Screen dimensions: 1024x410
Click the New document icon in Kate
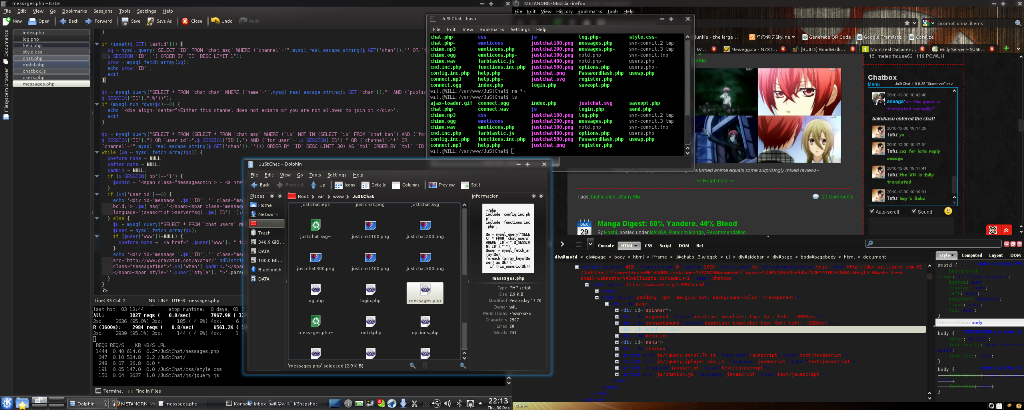(7, 21)
